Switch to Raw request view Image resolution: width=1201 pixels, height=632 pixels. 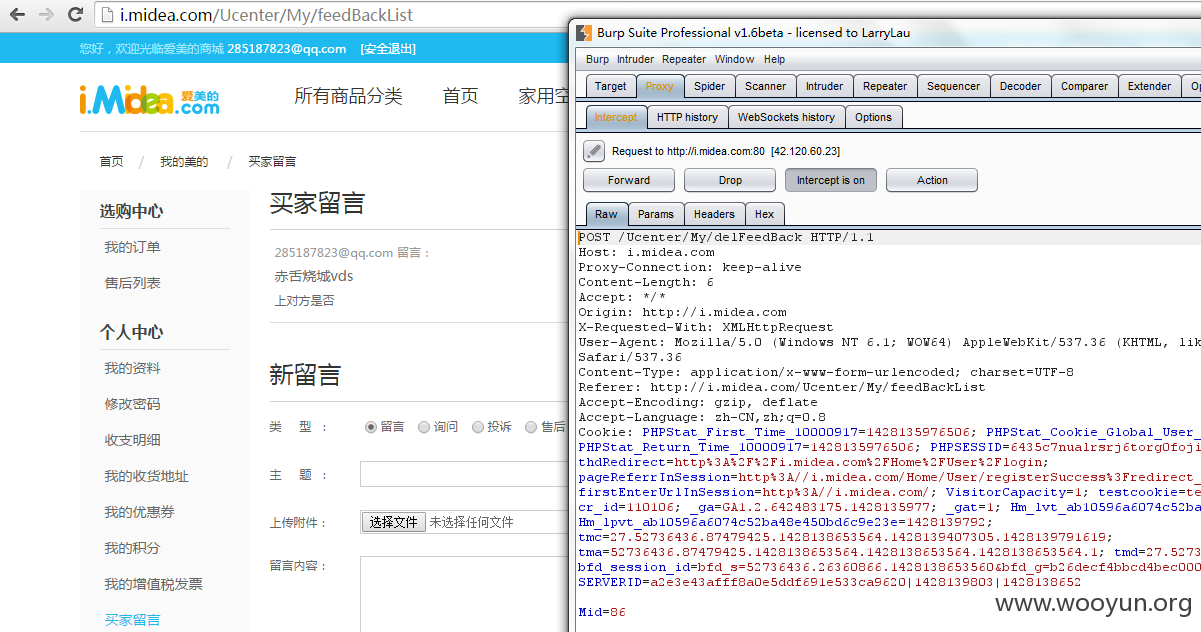(x=606, y=214)
